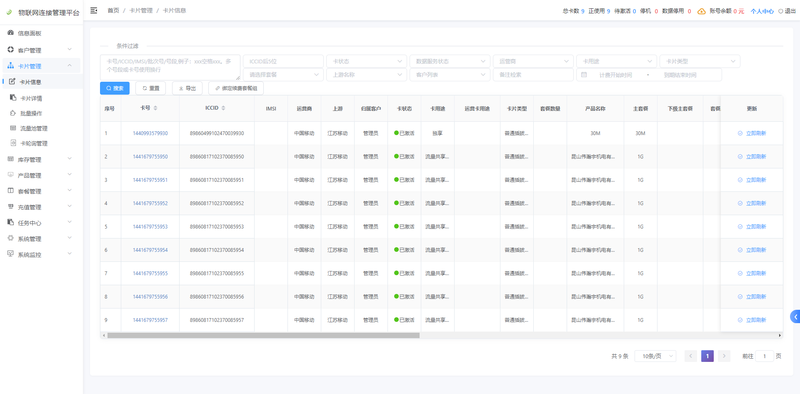Click the table horizontal scrollbar thumb
The height and width of the screenshot is (394, 800).
pos(263,335)
